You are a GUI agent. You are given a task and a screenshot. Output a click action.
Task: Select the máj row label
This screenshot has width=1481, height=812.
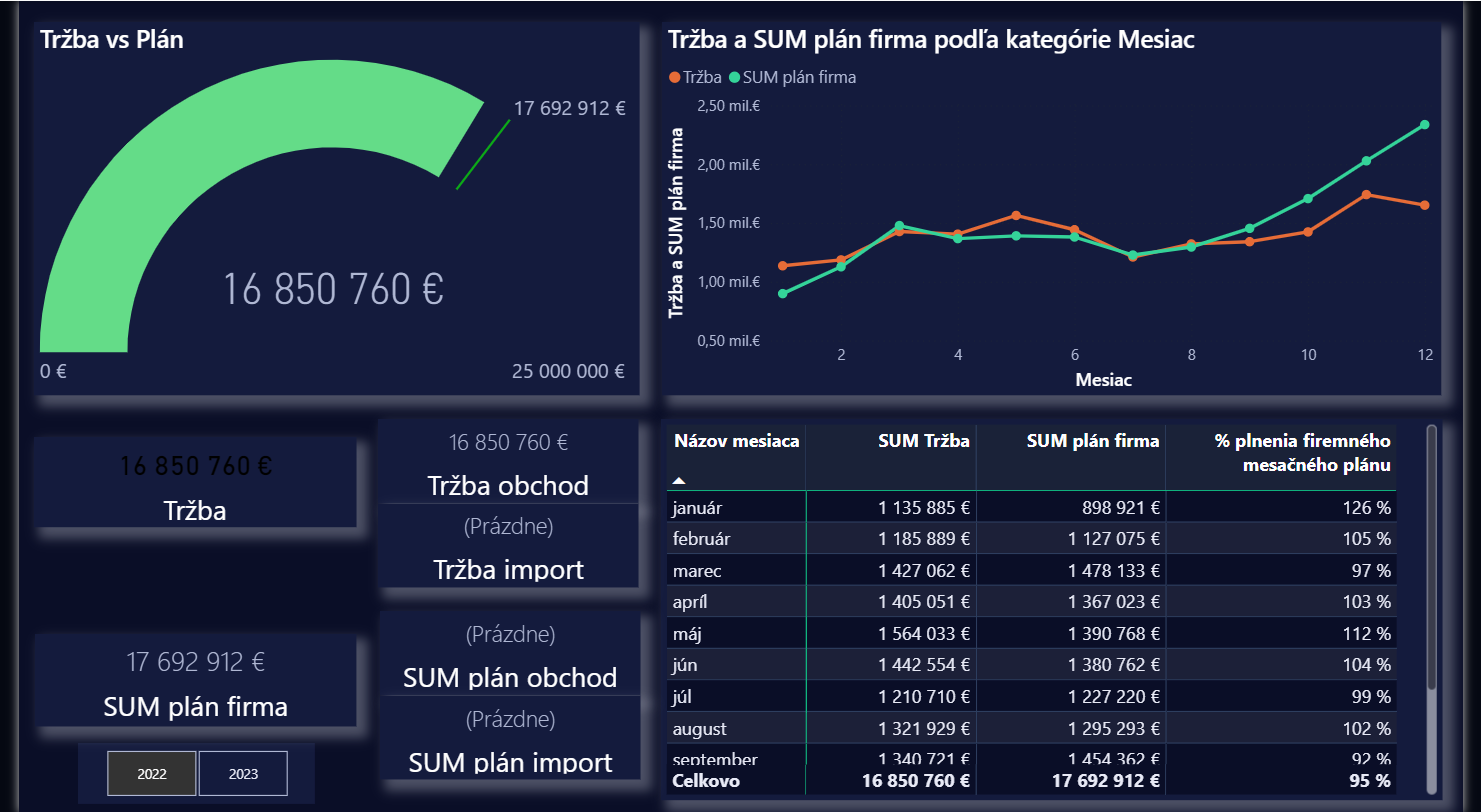point(687,634)
